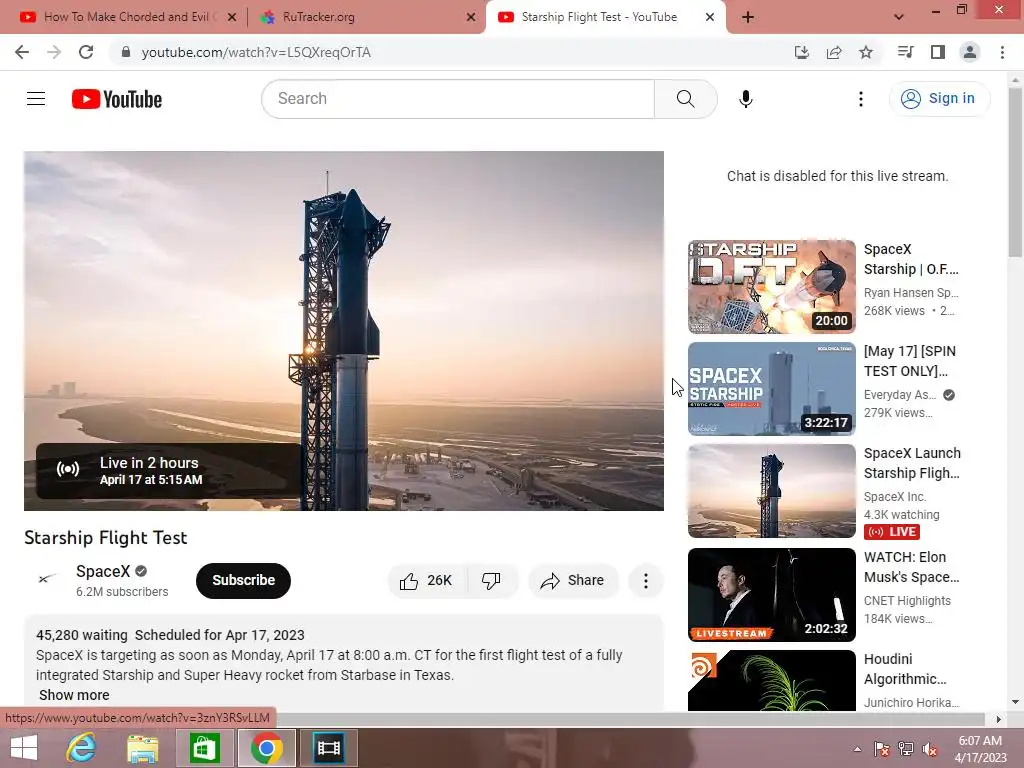The width and height of the screenshot is (1024, 768).
Task: Open SpaceX Launch Starship Flight title
Action: pyautogui.click(x=912, y=463)
